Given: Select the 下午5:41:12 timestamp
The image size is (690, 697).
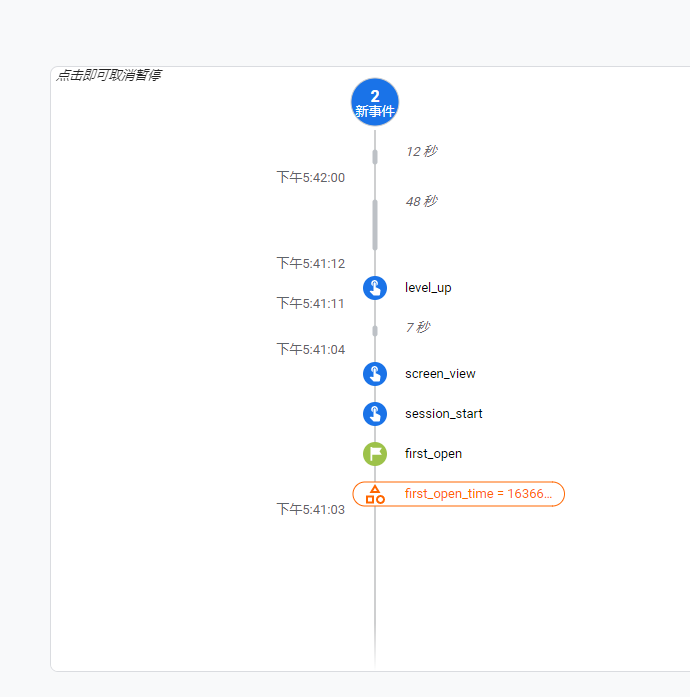Looking at the screenshot, I should click(x=311, y=264).
